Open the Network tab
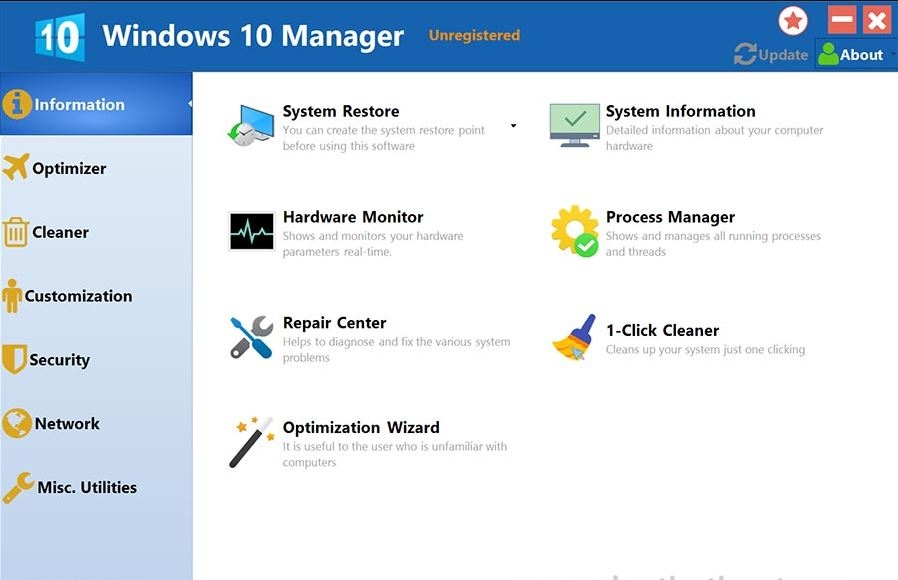 [x=96, y=423]
